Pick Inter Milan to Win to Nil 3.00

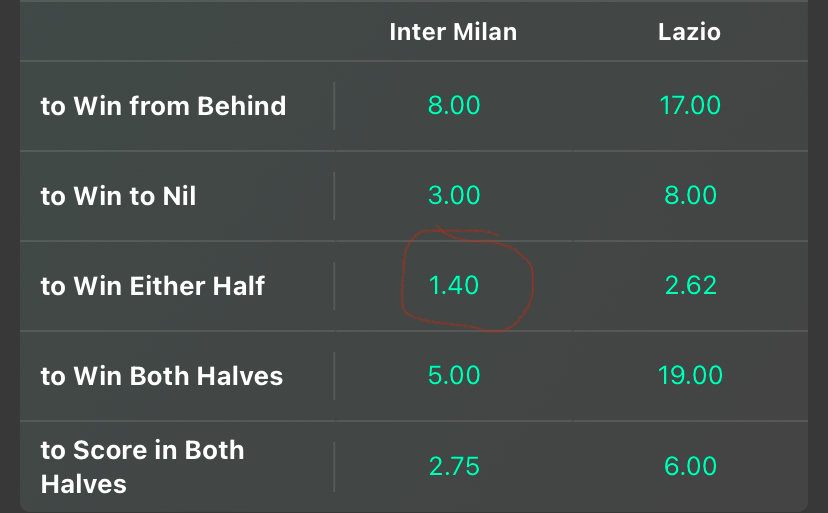pyautogui.click(x=454, y=195)
